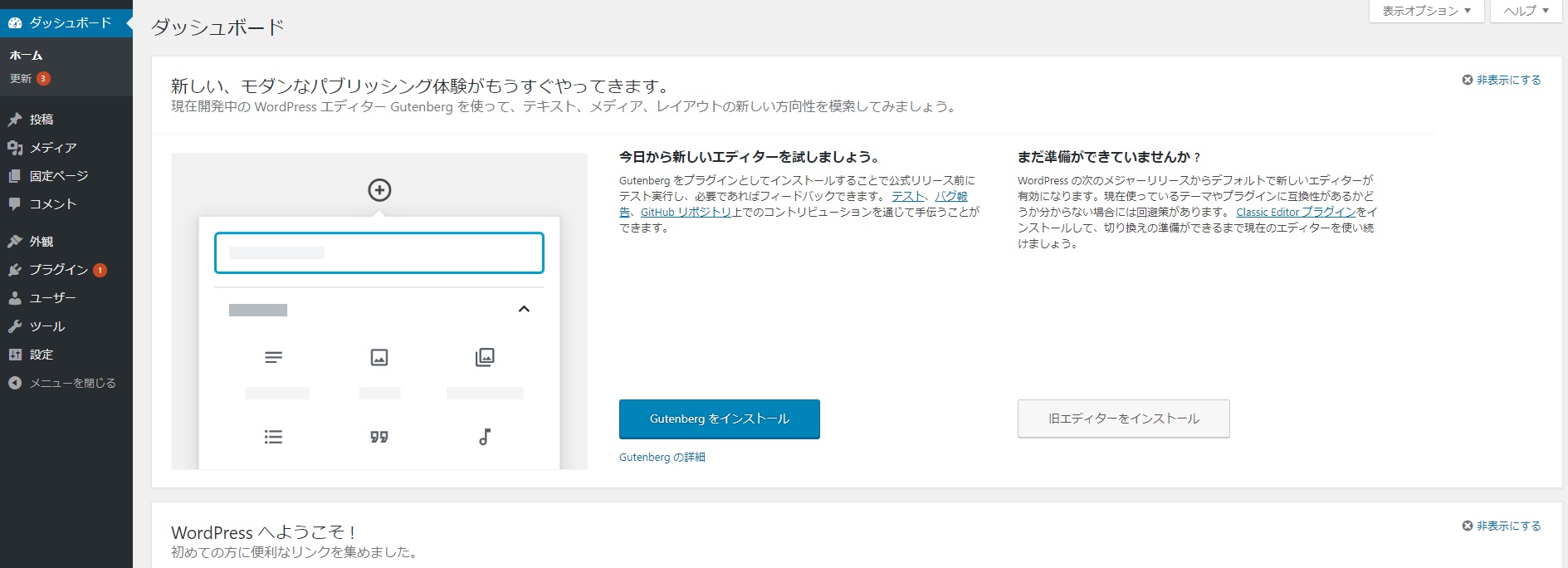Go to ホーム in the sidebar submenu
Screen dimensions: 1568x568
click(x=26, y=56)
